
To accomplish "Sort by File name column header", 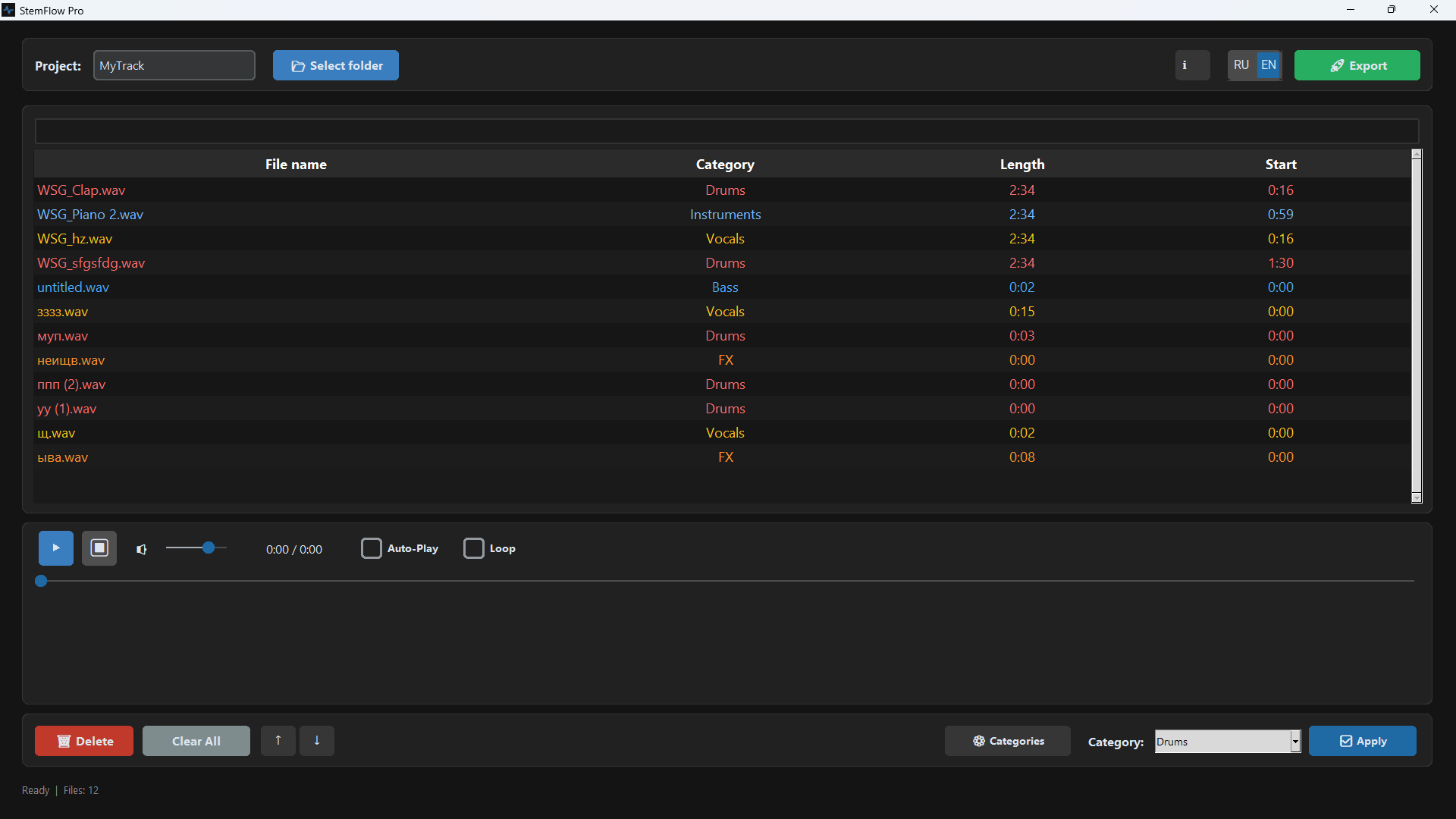I will [x=296, y=165].
